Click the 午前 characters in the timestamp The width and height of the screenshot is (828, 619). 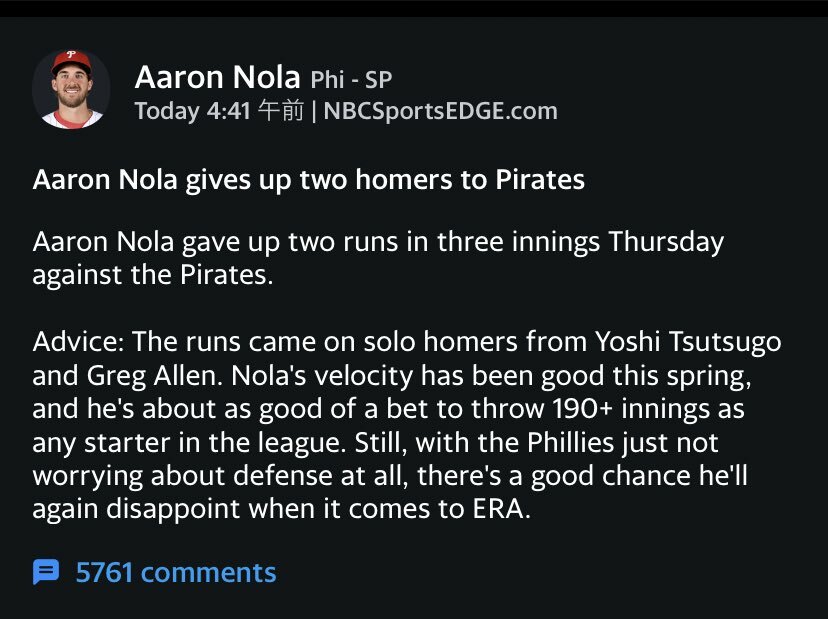281,111
